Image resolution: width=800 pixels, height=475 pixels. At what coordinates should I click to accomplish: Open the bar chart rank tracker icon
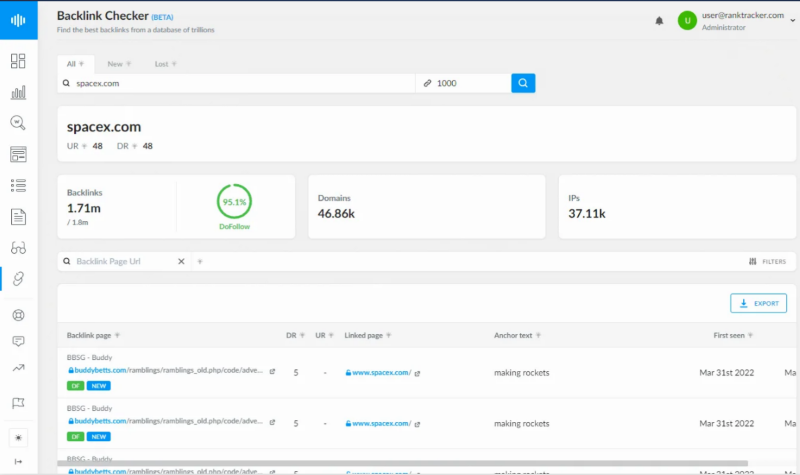(x=18, y=92)
